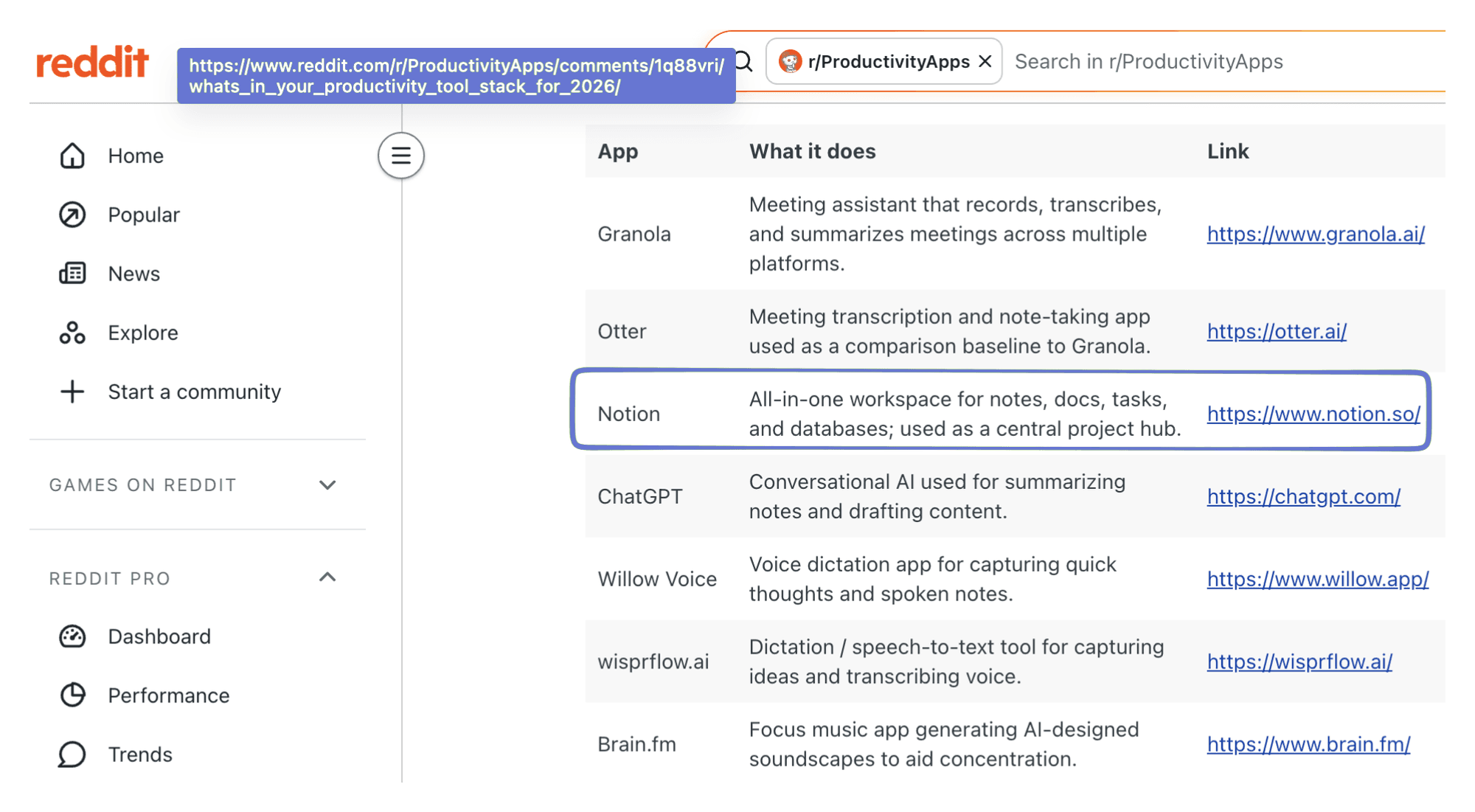Collapse the Reddit Pro section

pyautogui.click(x=327, y=577)
